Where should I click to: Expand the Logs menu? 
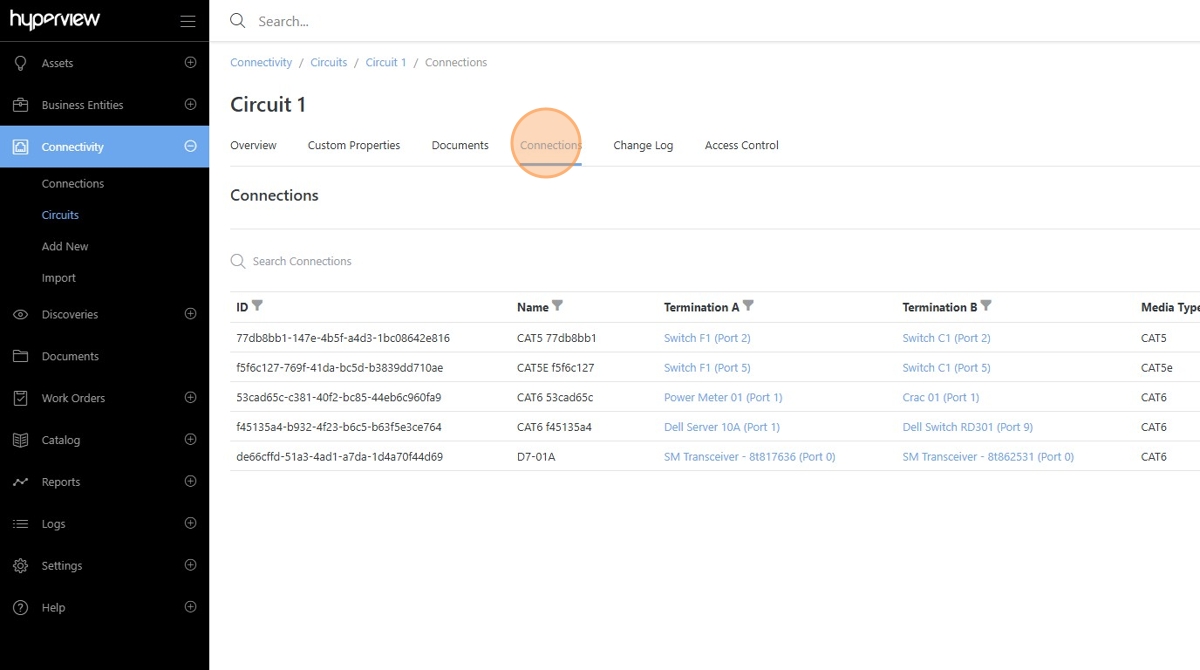(190, 524)
